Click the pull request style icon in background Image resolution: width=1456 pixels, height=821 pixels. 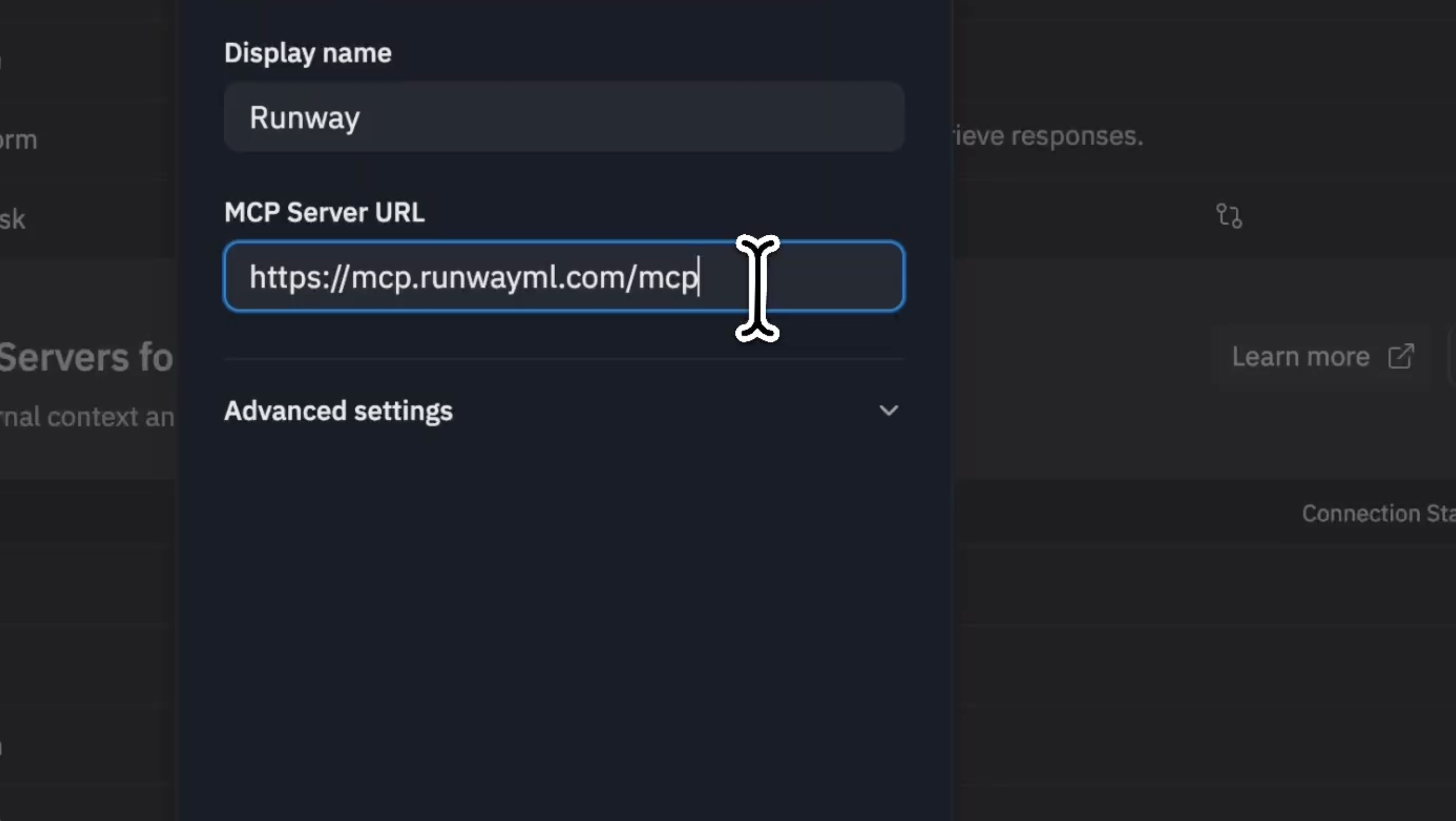click(x=1228, y=216)
